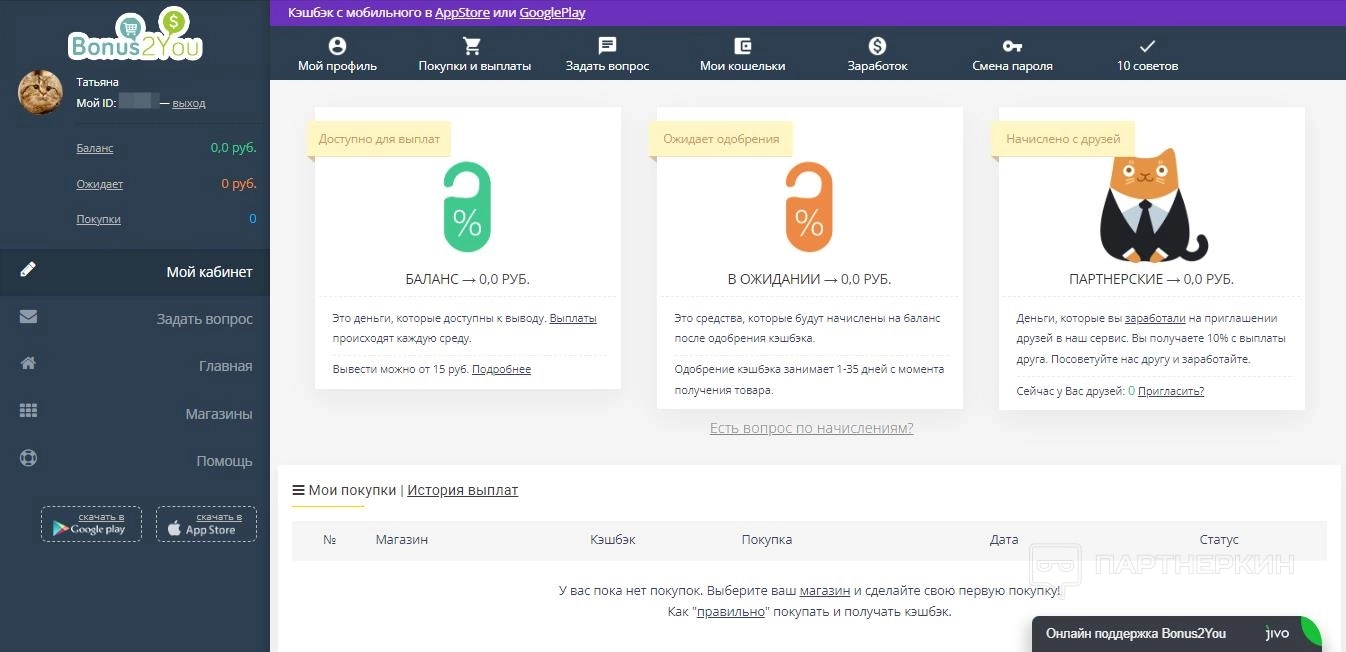Open the 'правильно' link
1346x652 pixels.
coord(732,611)
